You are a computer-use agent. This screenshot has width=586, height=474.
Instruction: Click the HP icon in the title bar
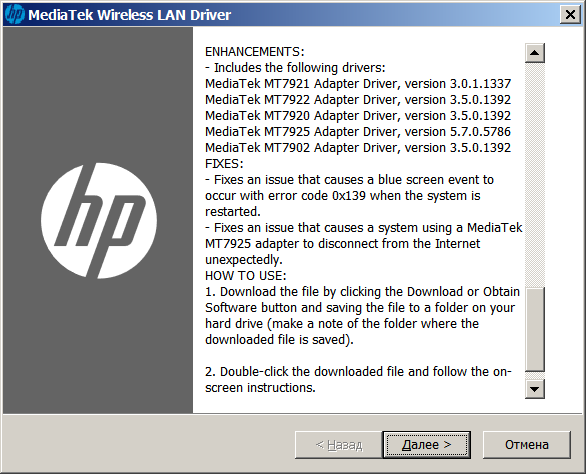pyautogui.click(x=15, y=15)
